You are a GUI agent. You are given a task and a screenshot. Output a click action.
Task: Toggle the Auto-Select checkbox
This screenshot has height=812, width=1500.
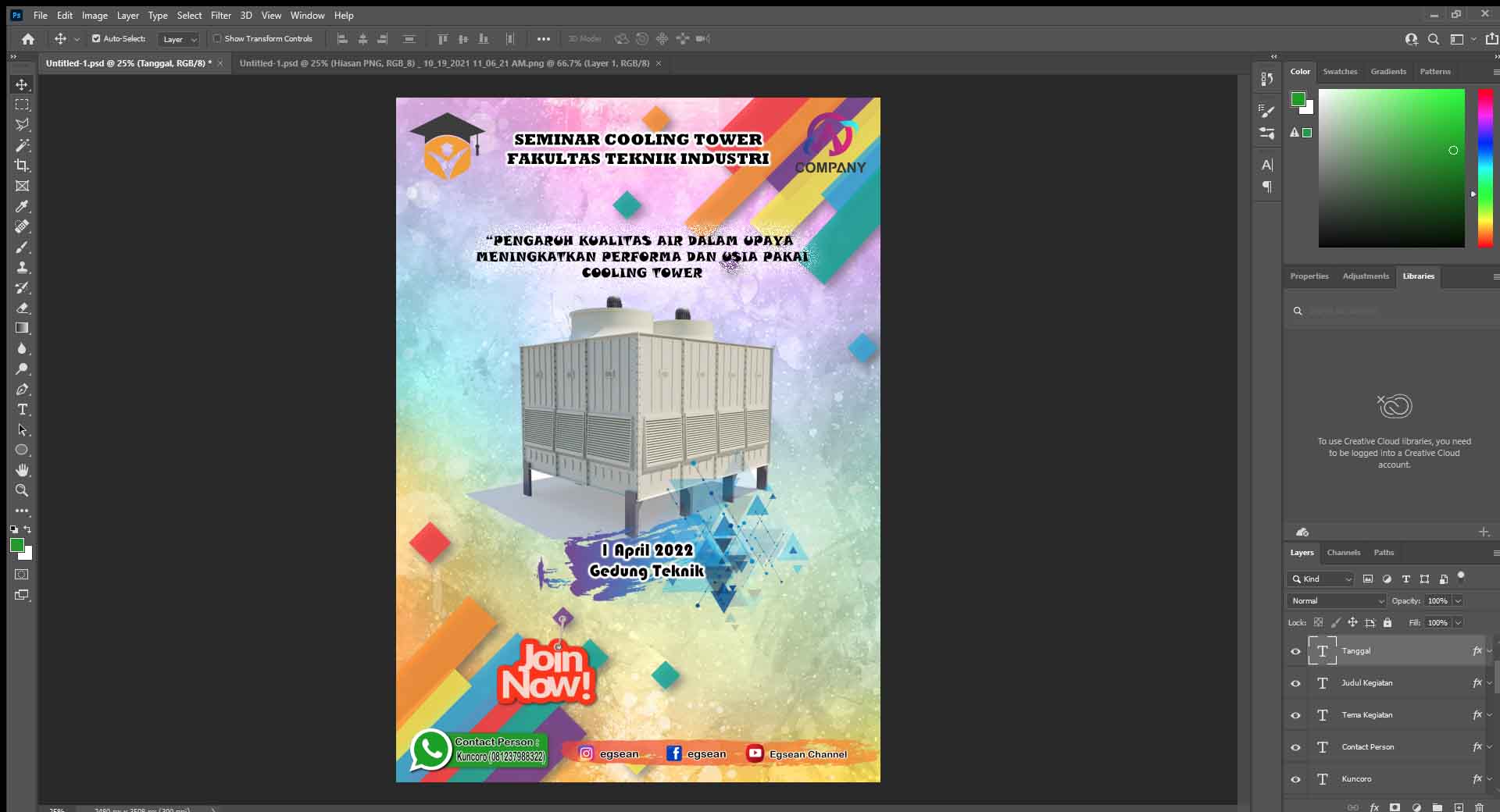tap(96, 38)
